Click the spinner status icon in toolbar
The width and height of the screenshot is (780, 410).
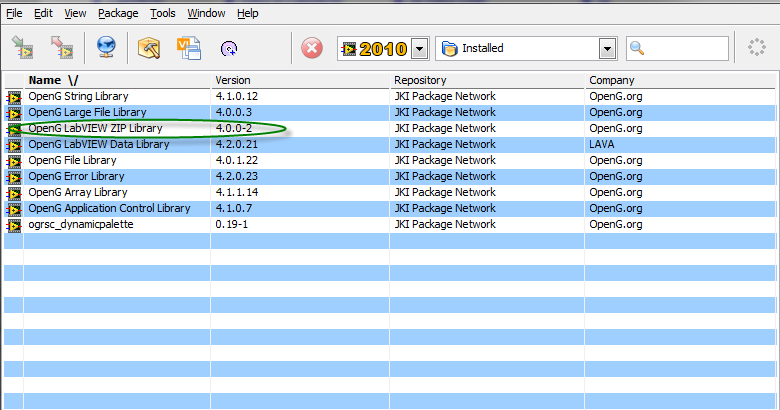(757, 48)
